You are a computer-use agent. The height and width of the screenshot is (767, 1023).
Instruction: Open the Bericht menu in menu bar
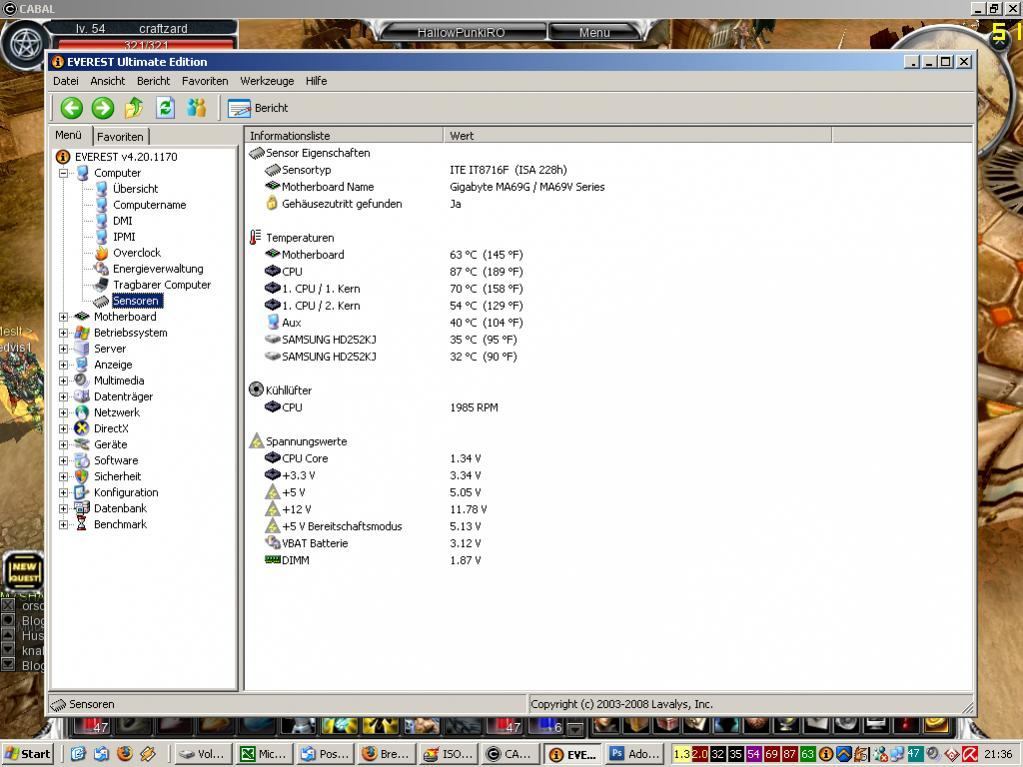(x=153, y=81)
